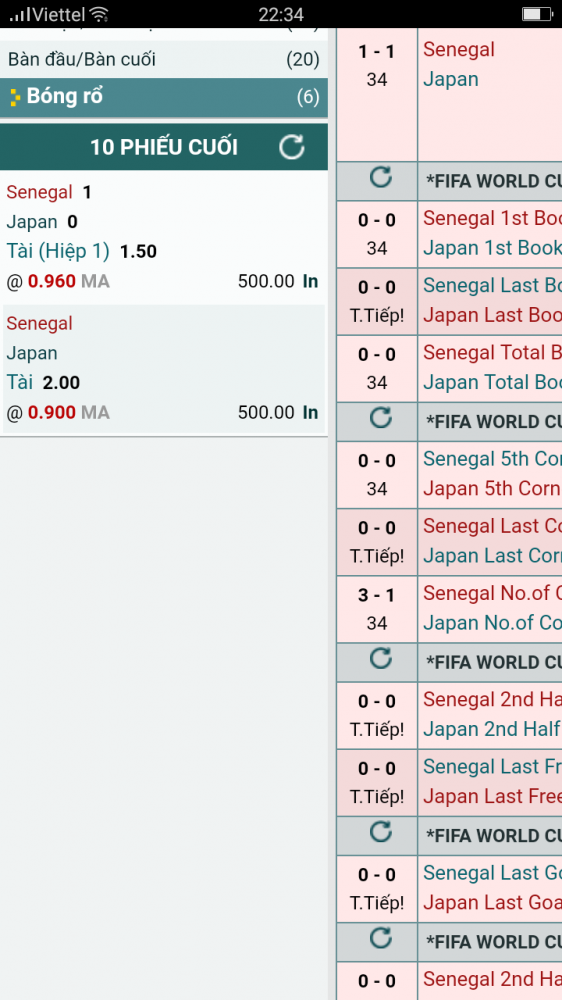The image size is (562, 1000).
Task: Select the 10 PHIẾU CUỐI header
Action: (164, 147)
